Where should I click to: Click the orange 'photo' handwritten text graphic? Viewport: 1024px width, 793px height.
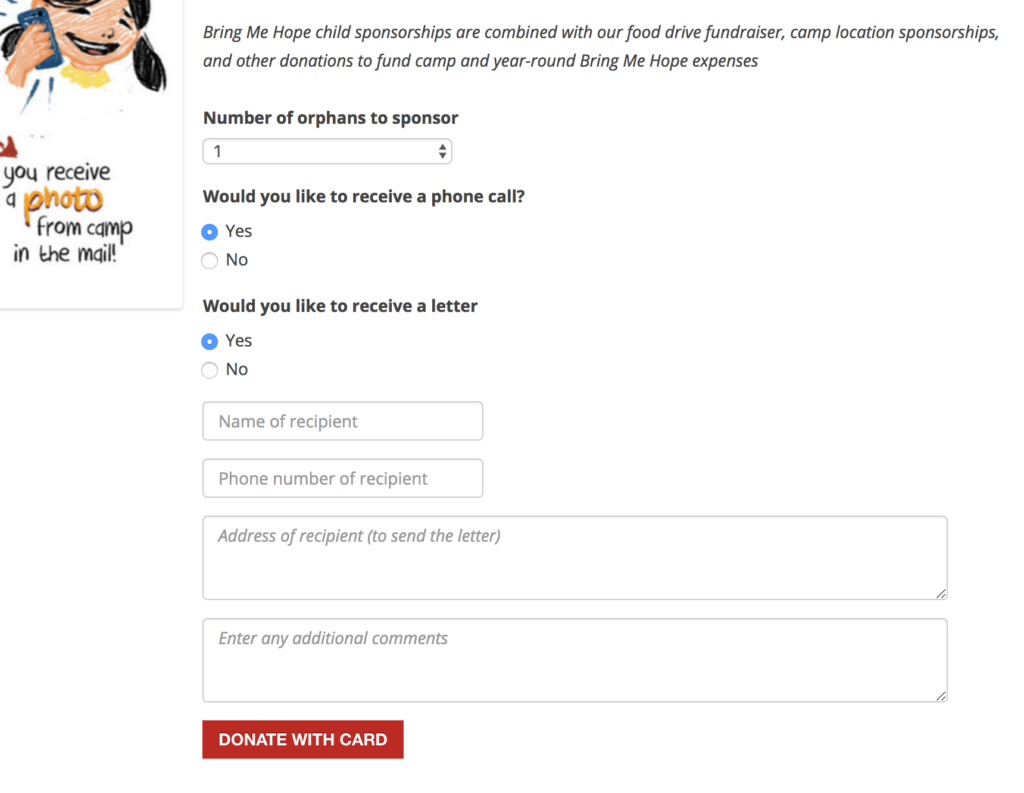(63, 201)
